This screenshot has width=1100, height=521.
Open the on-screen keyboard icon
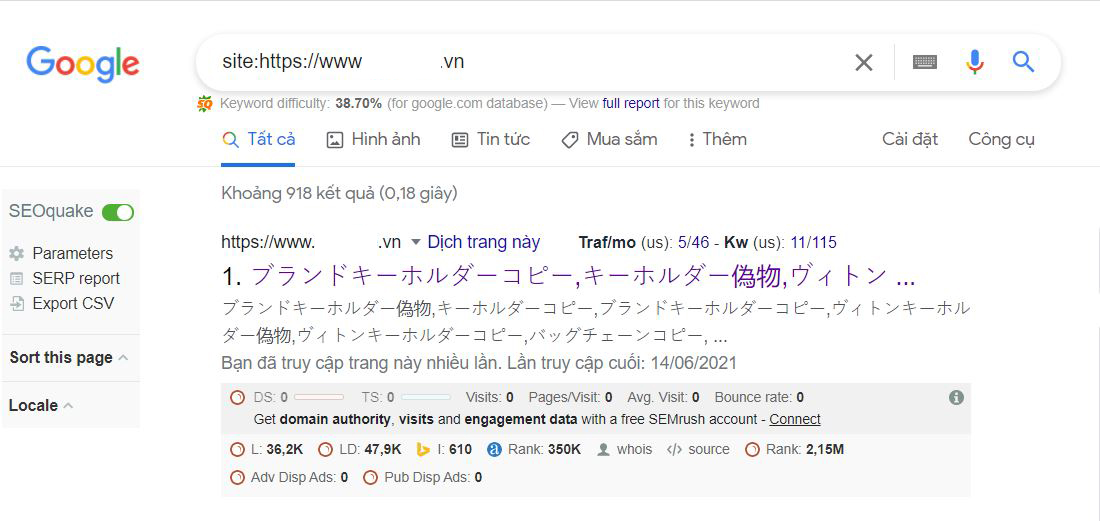click(925, 62)
